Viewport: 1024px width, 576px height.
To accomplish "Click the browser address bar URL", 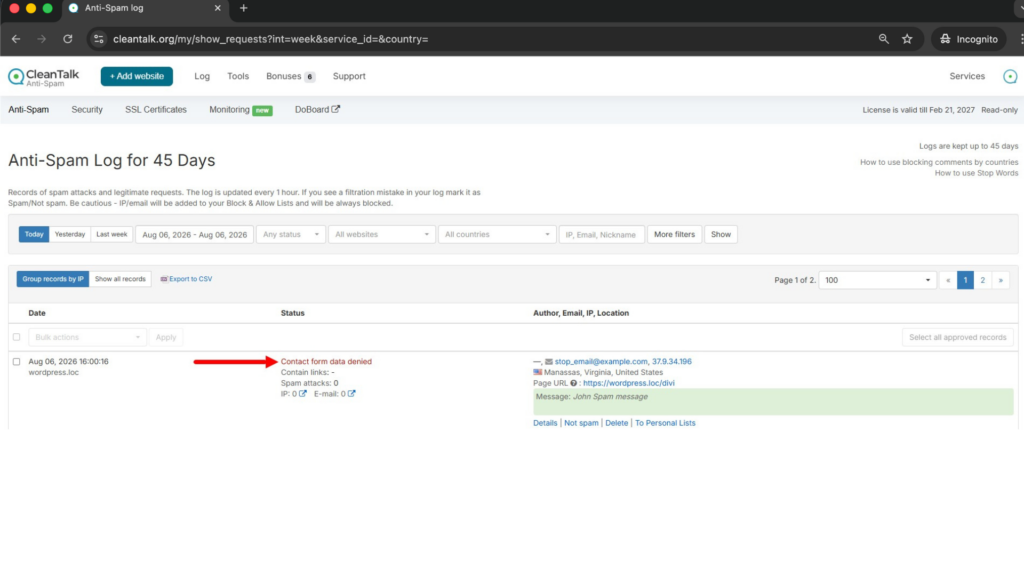I will [x=270, y=39].
